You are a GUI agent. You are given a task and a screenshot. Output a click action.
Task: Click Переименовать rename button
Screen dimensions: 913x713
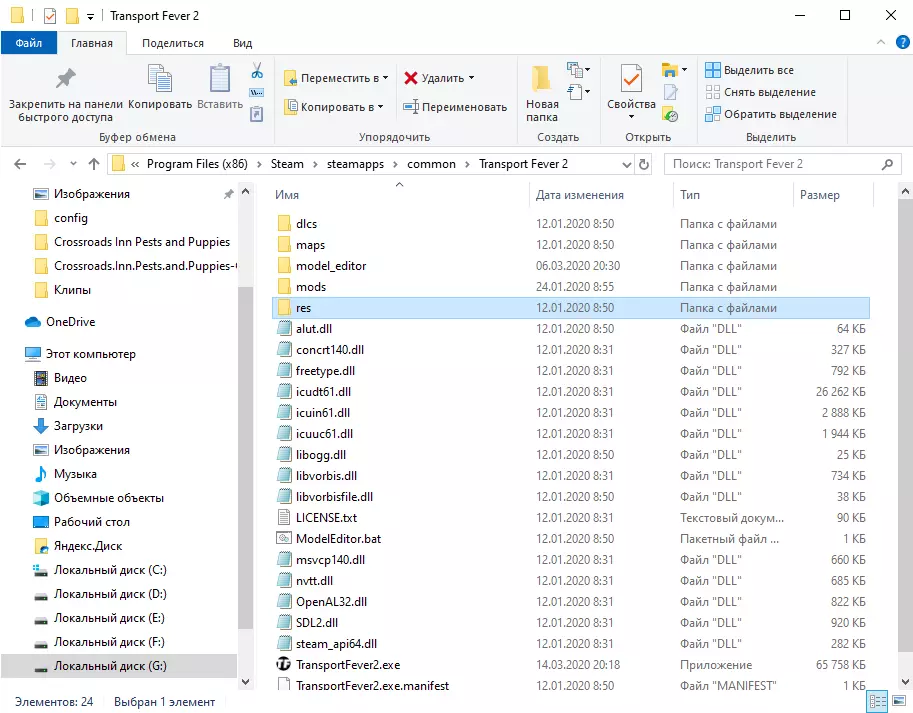[x=455, y=107]
